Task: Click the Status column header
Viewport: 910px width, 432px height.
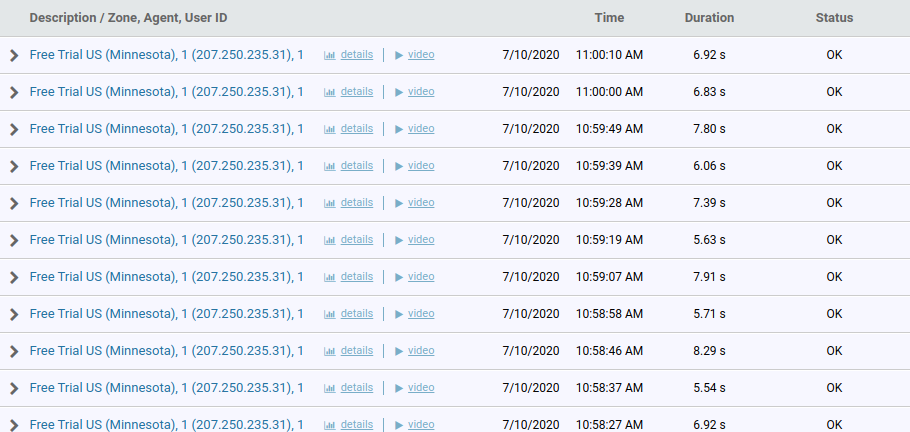Action: (x=834, y=18)
